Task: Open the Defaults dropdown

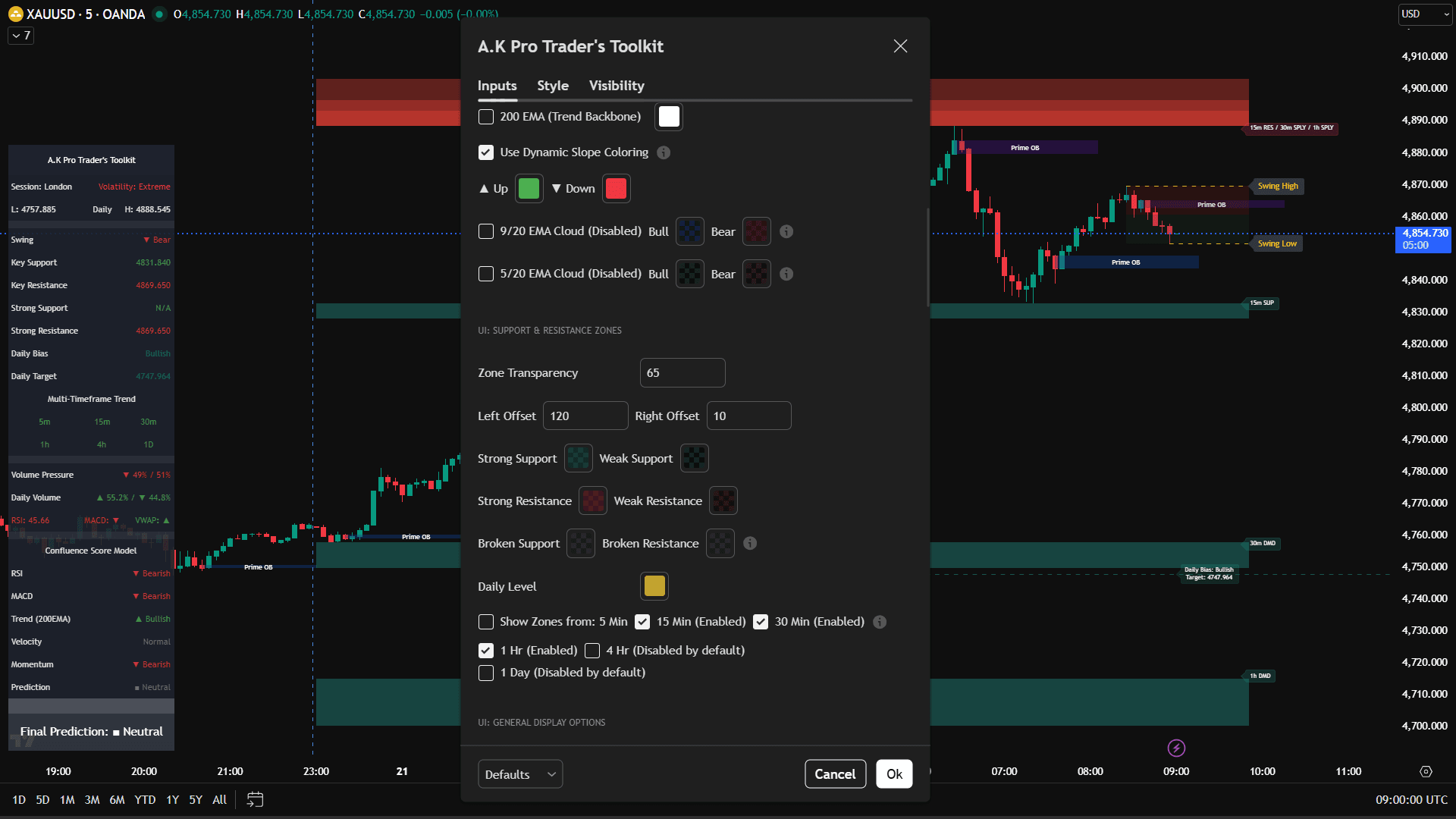Action: tap(520, 773)
